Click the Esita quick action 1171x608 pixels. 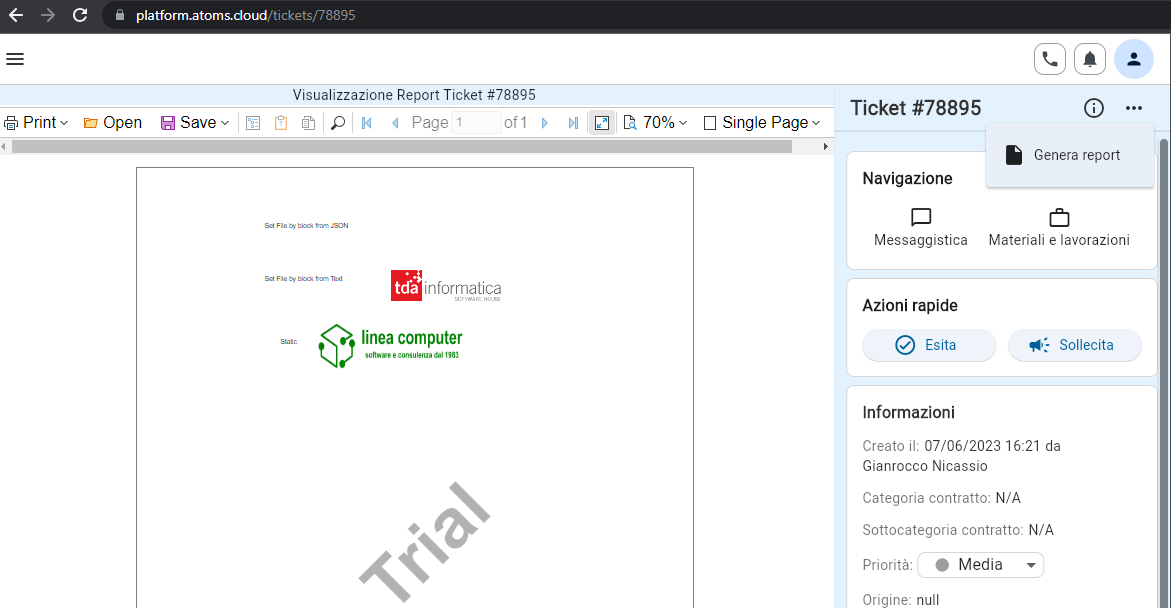point(929,345)
